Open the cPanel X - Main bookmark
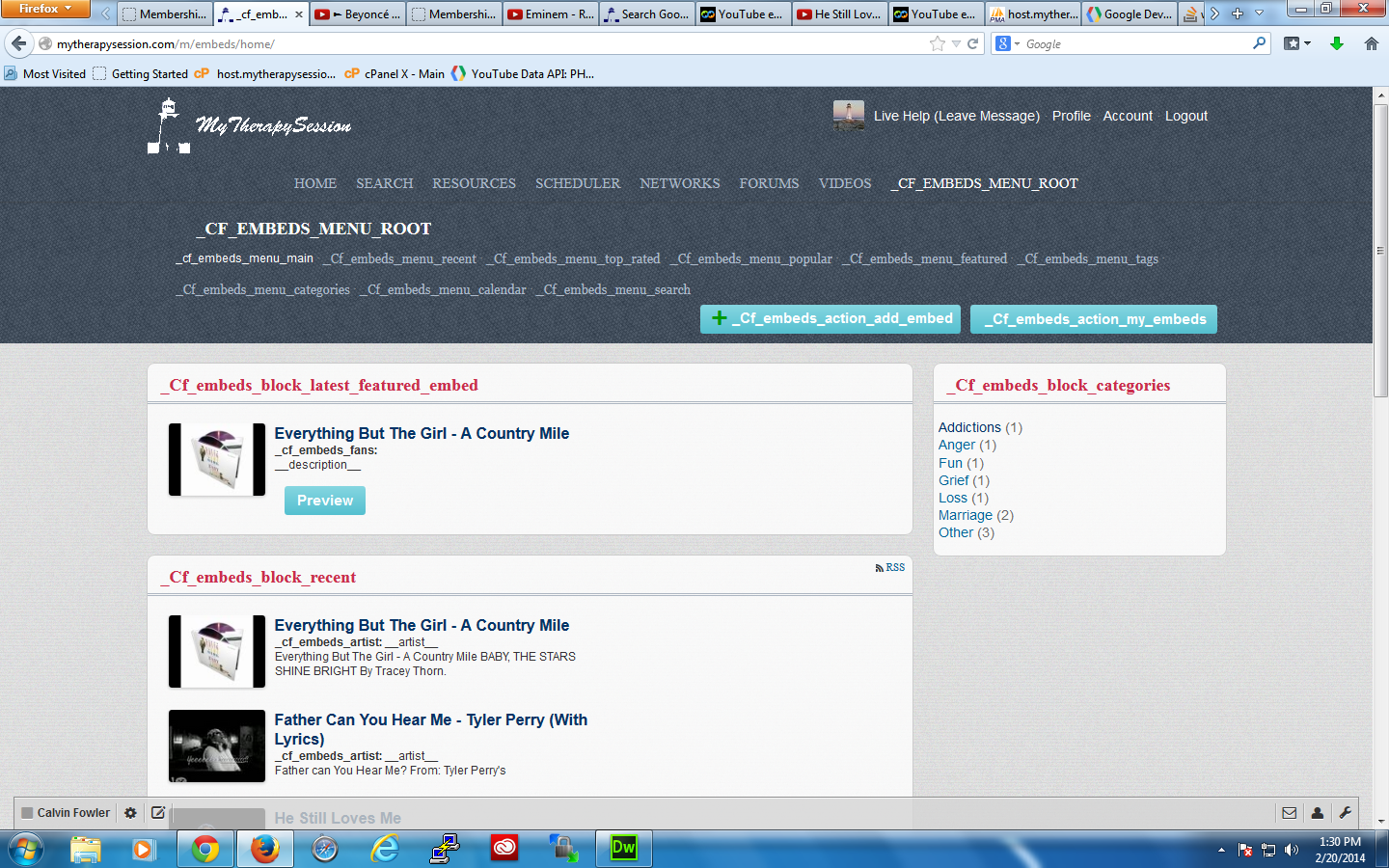The width and height of the screenshot is (1389, 868). pyautogui.click(x=395, y=73)
